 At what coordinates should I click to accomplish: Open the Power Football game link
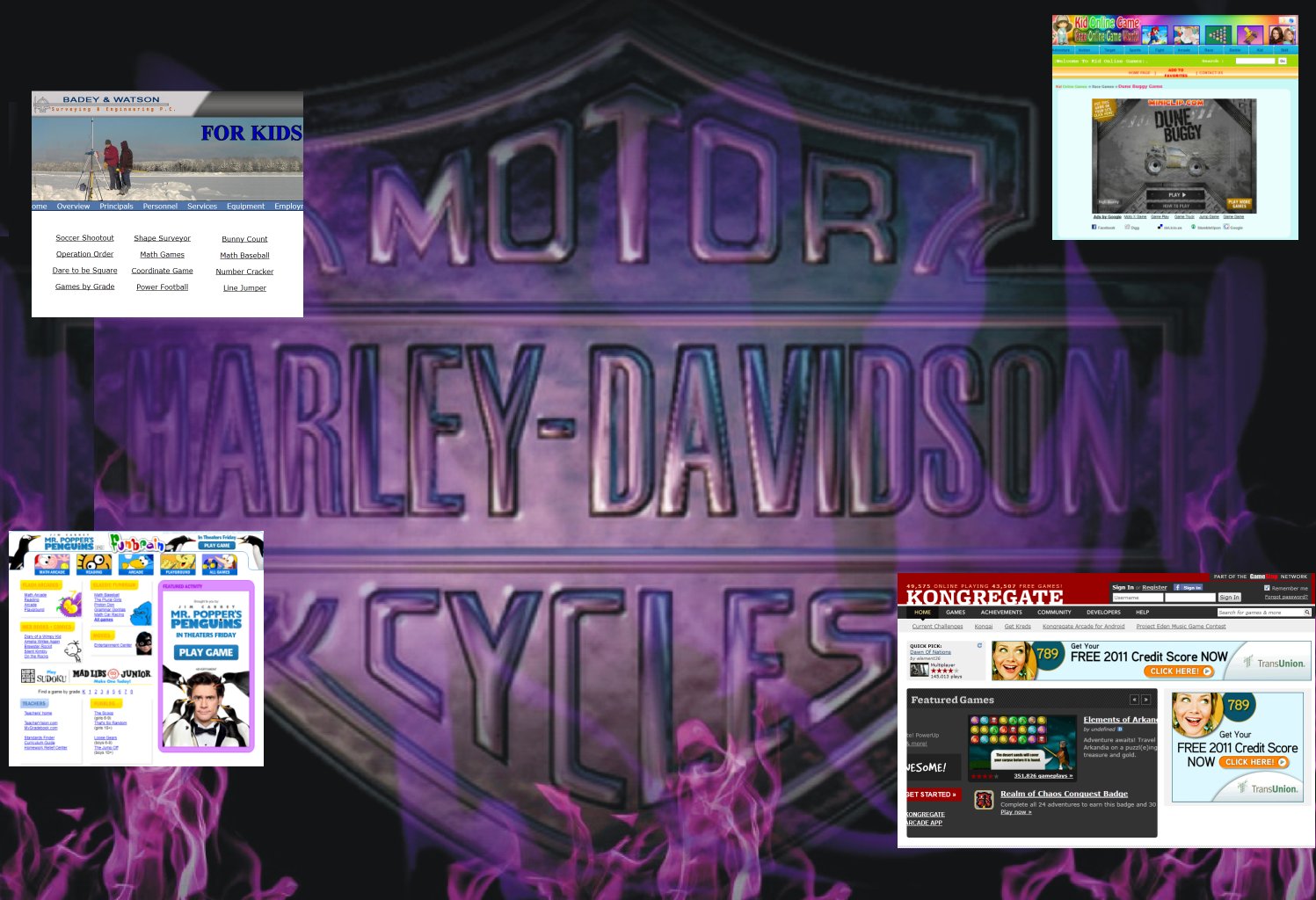tap(162, 287)
